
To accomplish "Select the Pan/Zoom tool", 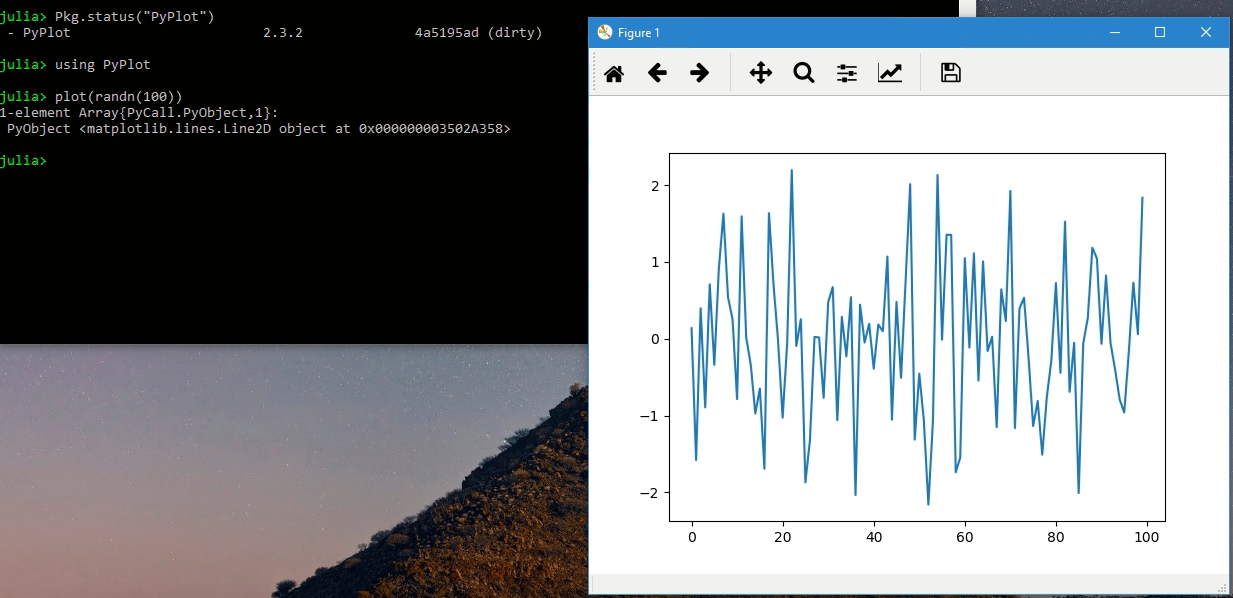I will (x=761, y=72).
